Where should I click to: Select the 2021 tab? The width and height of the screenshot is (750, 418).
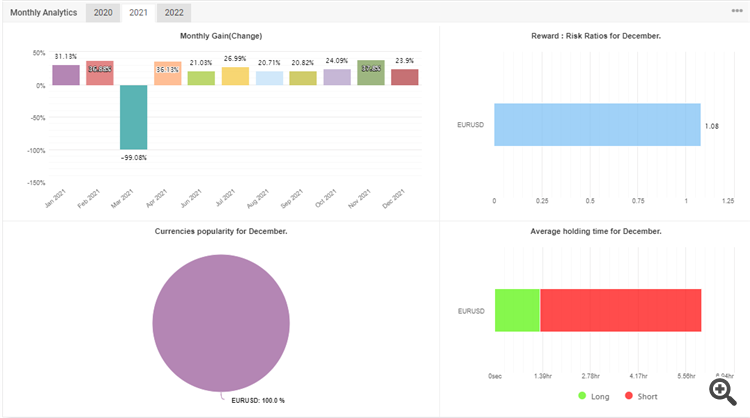(x=138, y=13)
